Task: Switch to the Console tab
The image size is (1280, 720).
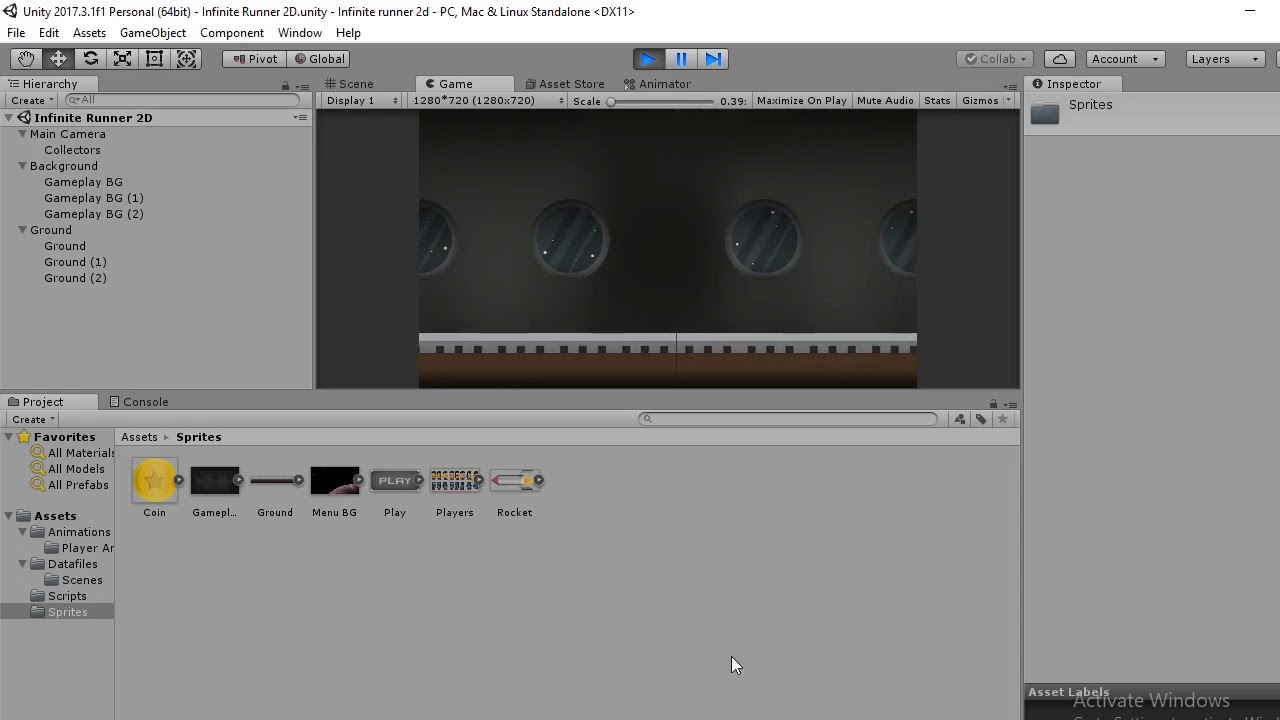Action: [x=139, y=402]
